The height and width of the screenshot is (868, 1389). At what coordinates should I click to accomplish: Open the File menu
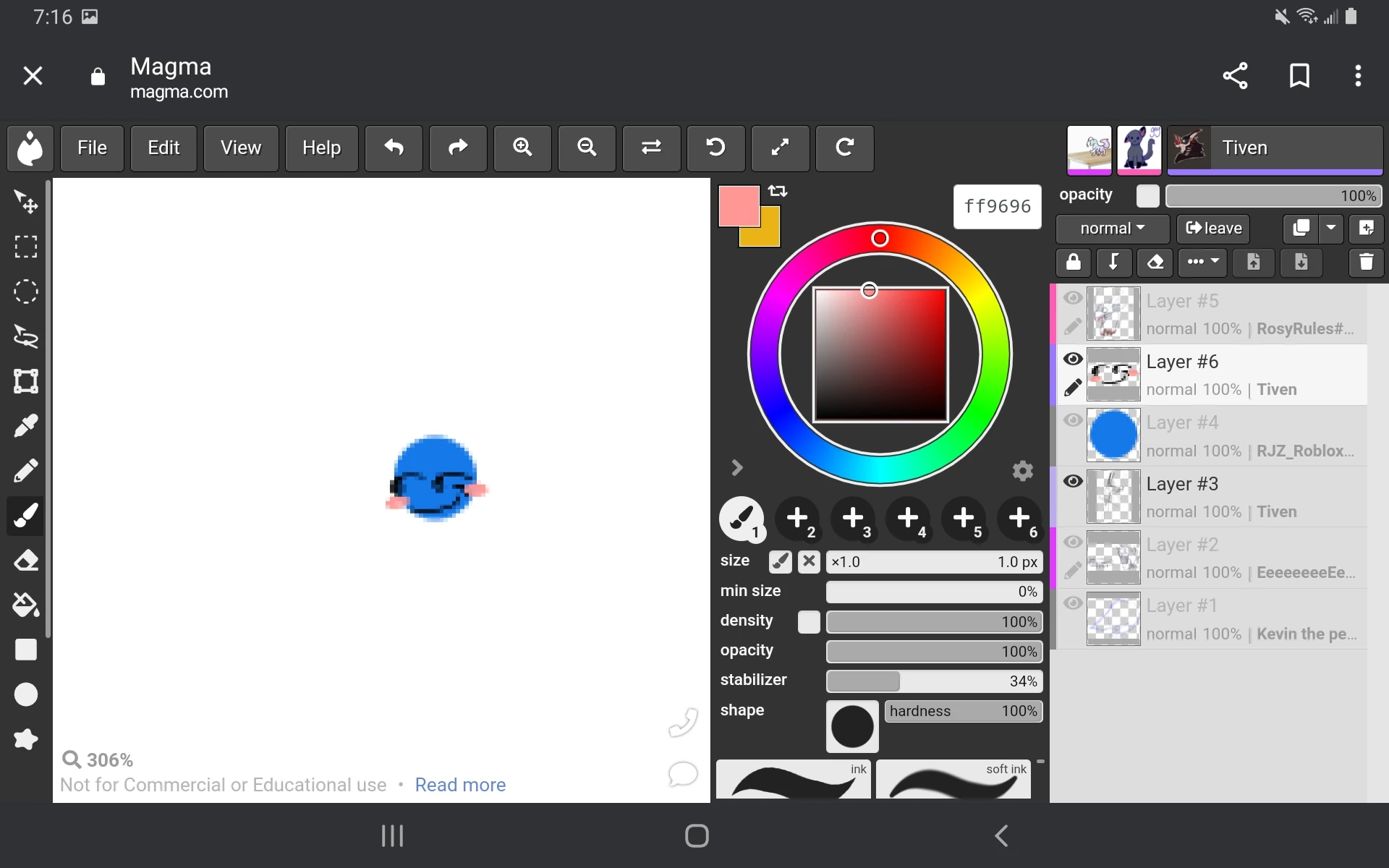tap(92, 148)
